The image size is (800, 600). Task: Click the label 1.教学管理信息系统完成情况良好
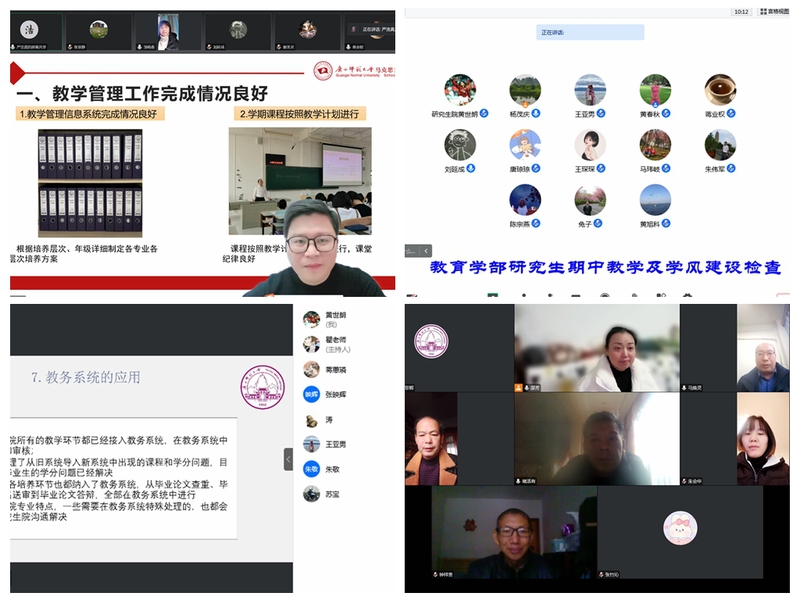point(88,114)
